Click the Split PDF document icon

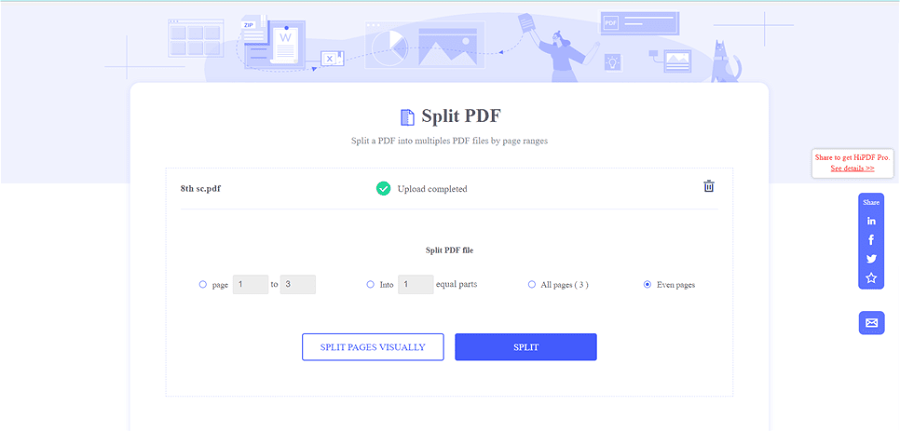click(407, 117)
